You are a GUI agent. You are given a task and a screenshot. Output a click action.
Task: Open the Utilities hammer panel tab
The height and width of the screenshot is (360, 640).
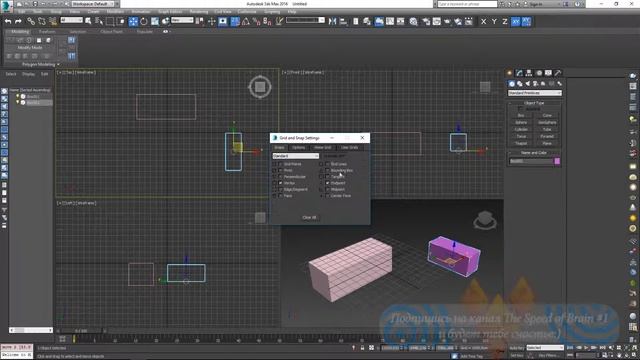coord(558,73)
